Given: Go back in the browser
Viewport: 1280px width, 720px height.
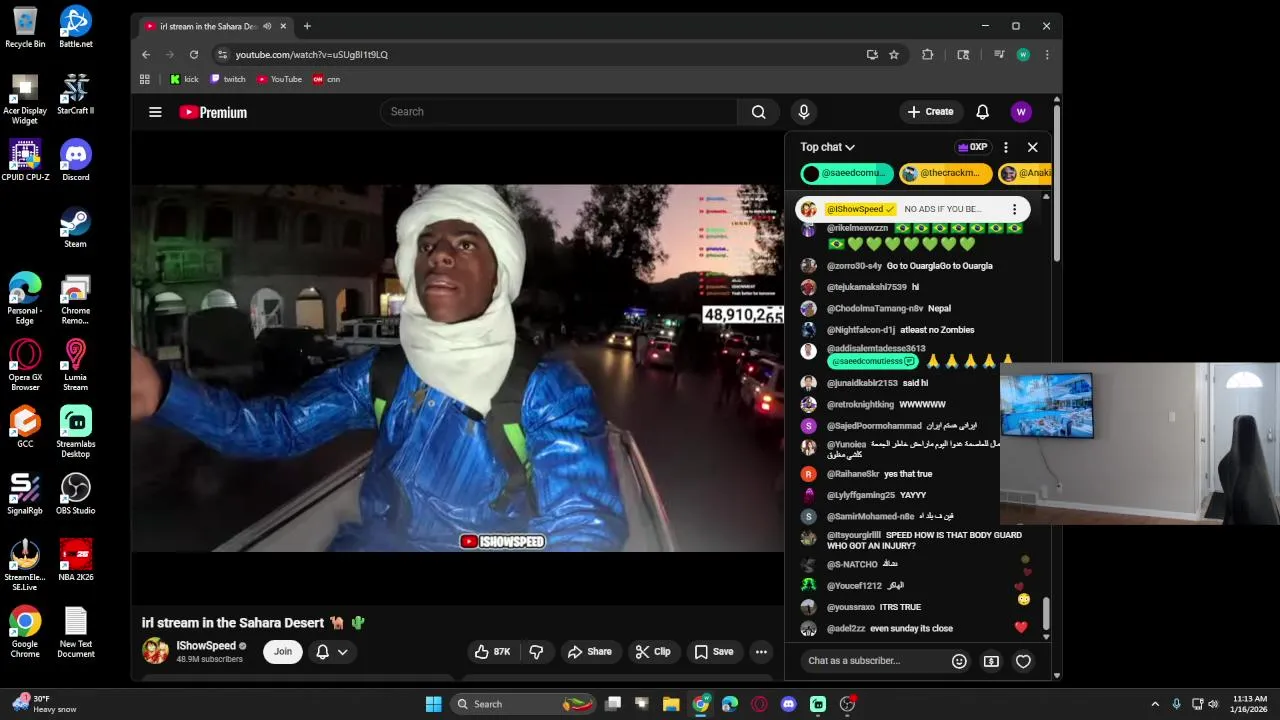Looking at the screenshot, I should coord(146,55).
